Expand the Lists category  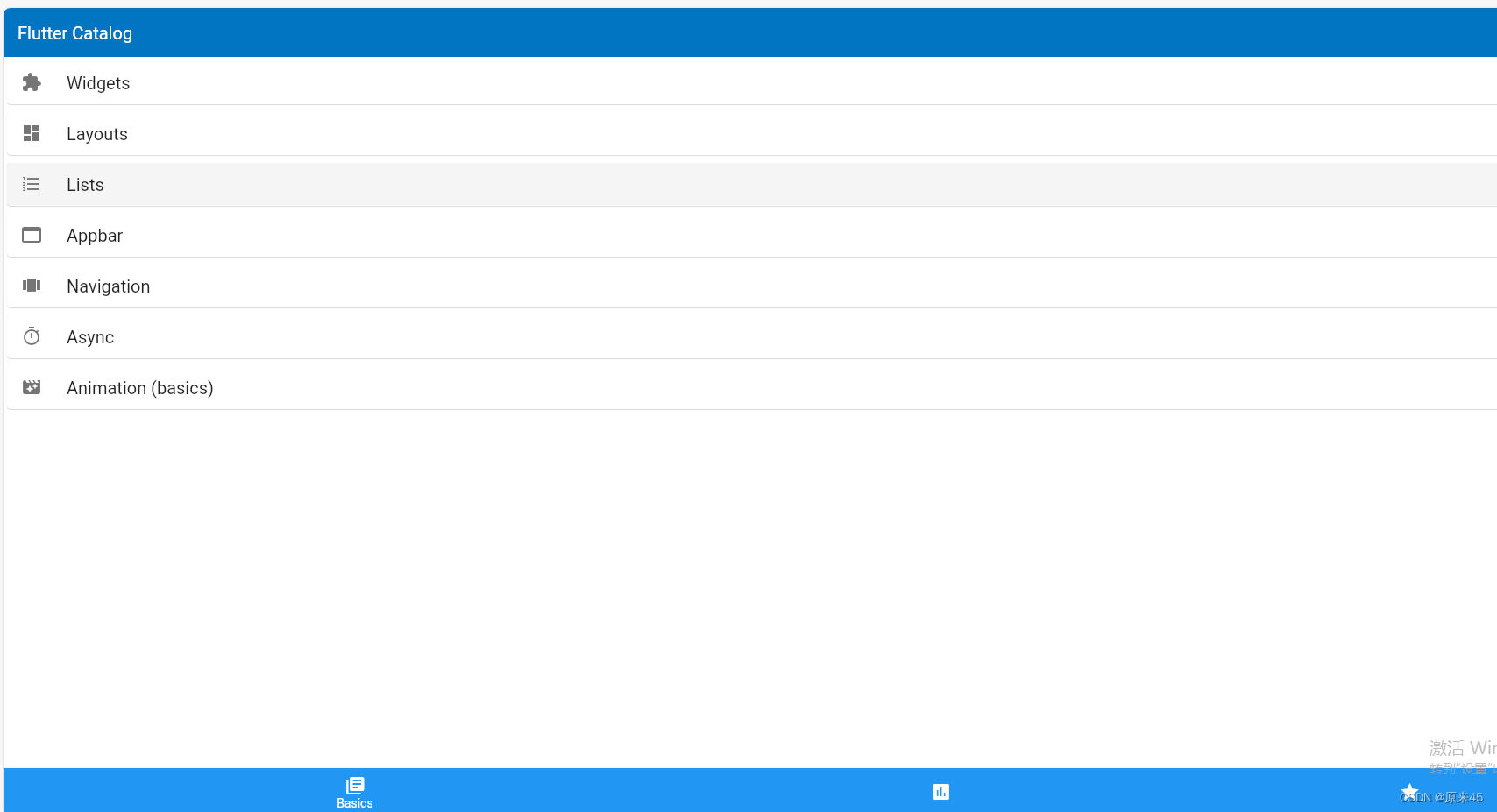coord(752,184)
